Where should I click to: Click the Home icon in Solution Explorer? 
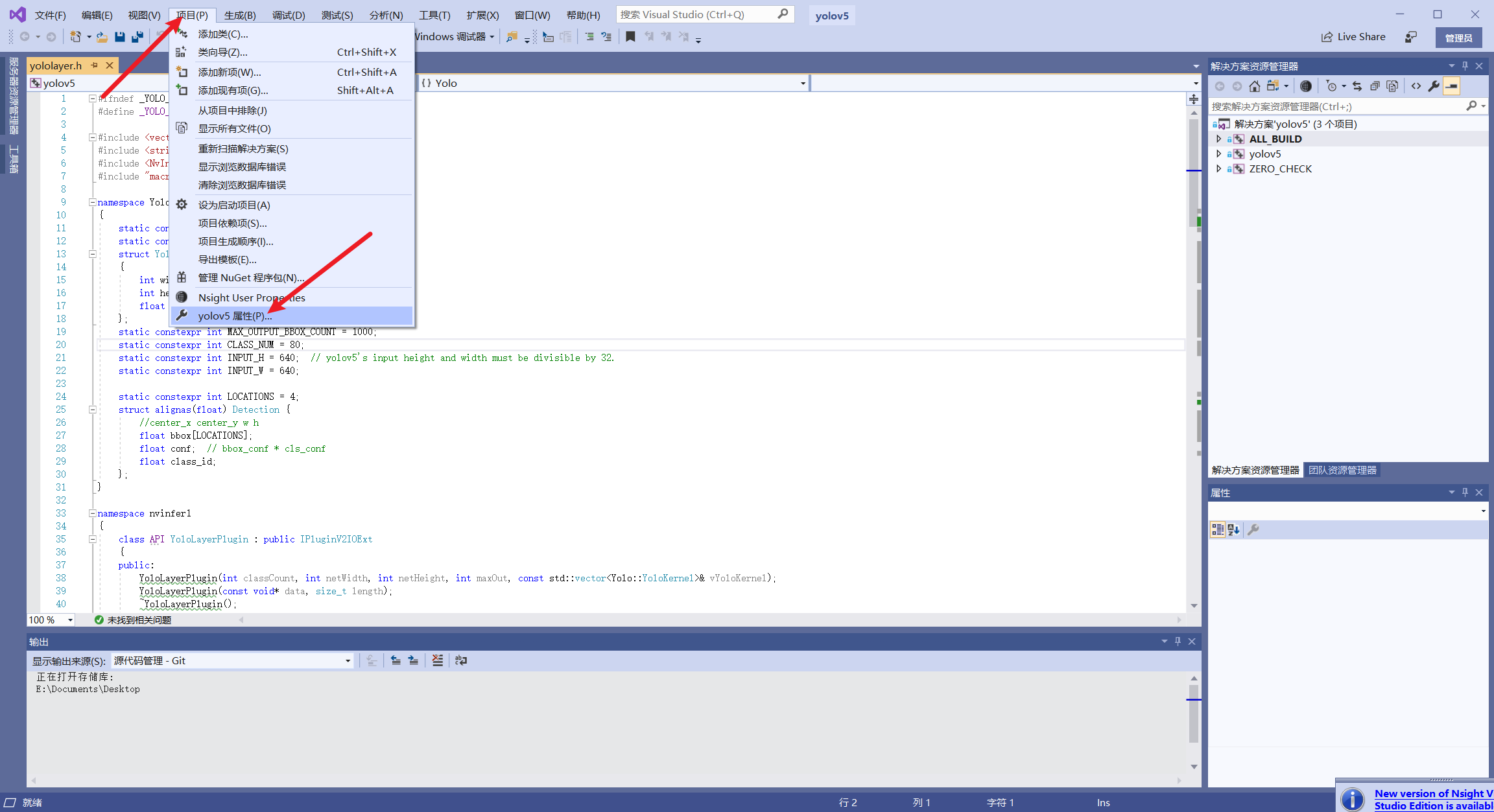[x=1254, y=86]
